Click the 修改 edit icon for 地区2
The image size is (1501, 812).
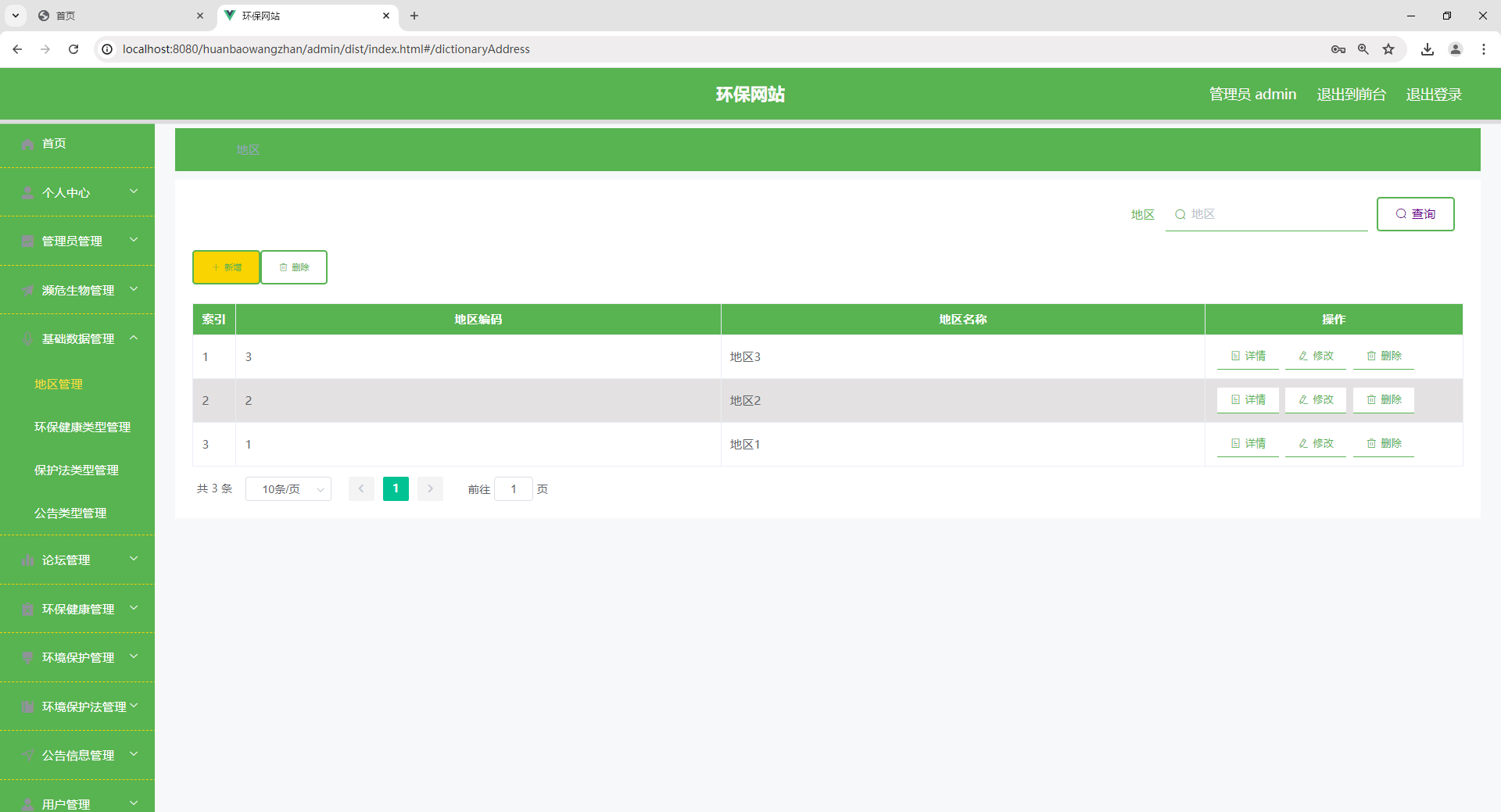tap(1302, 399)
